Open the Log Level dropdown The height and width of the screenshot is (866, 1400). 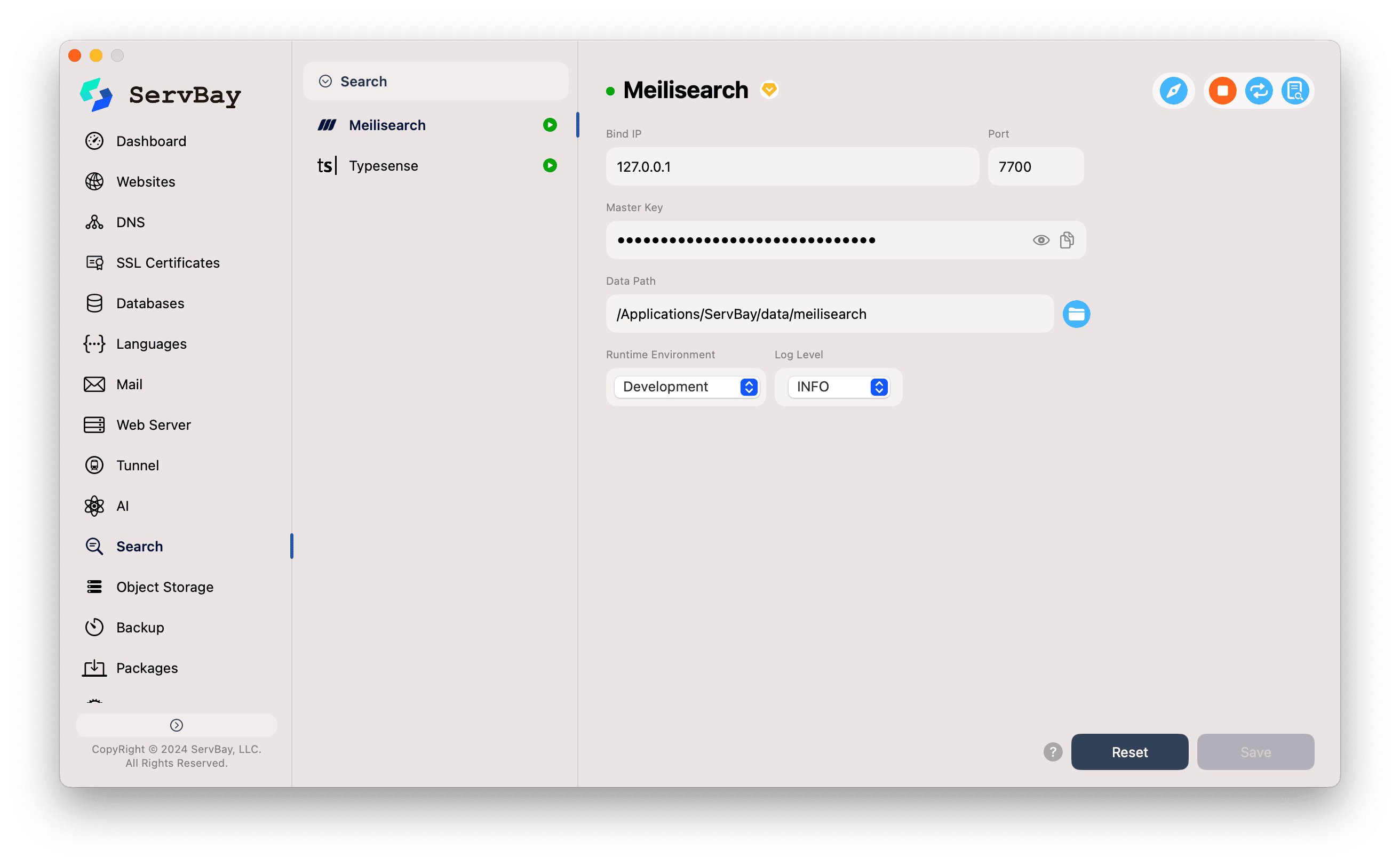pos(838,387)
